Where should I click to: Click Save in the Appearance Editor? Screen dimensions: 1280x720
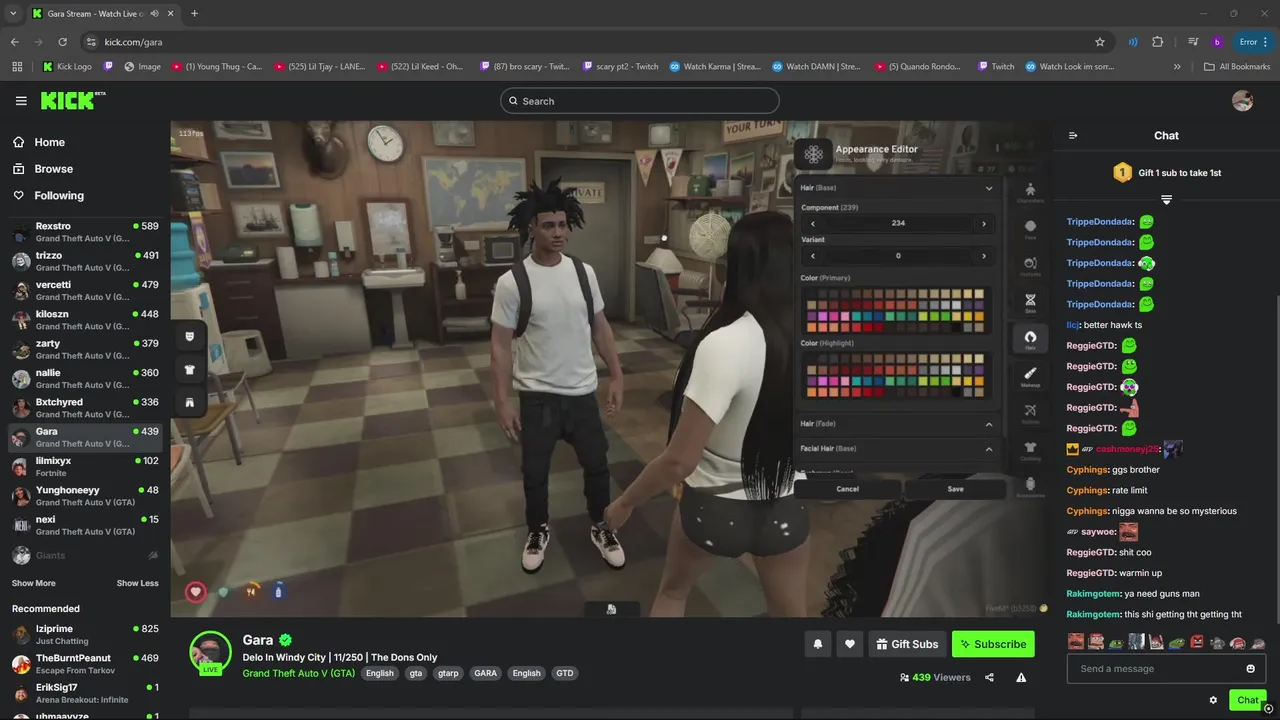coord(955,489)
